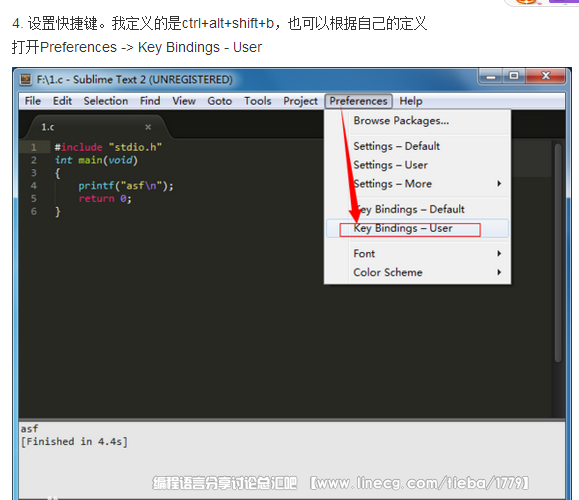Screen dimensions: 579x500
Task: Expand the Color Scheme submenu
Action: tap(418, 273)
